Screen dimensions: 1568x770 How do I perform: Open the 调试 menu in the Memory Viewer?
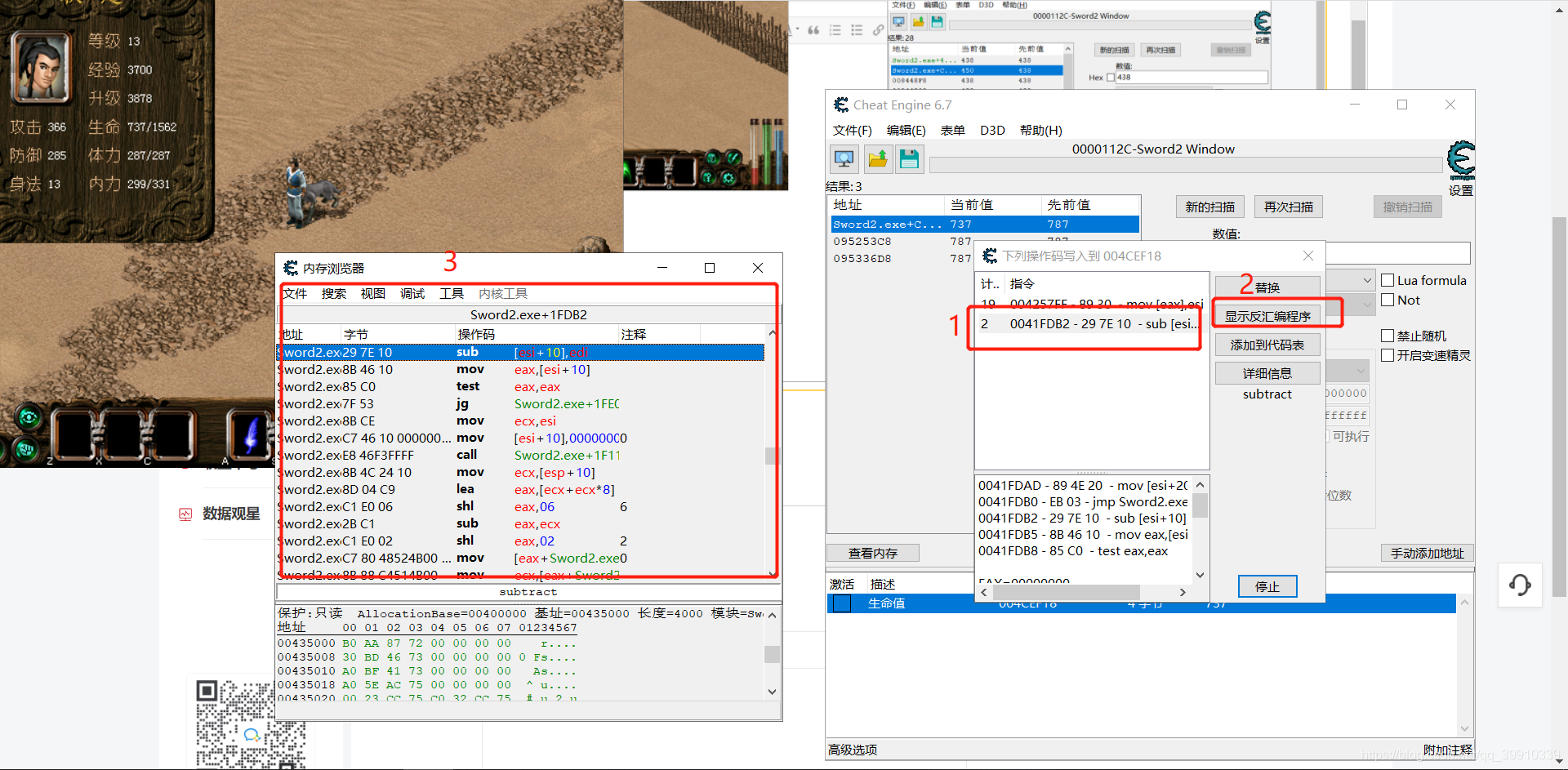point(412,294)
